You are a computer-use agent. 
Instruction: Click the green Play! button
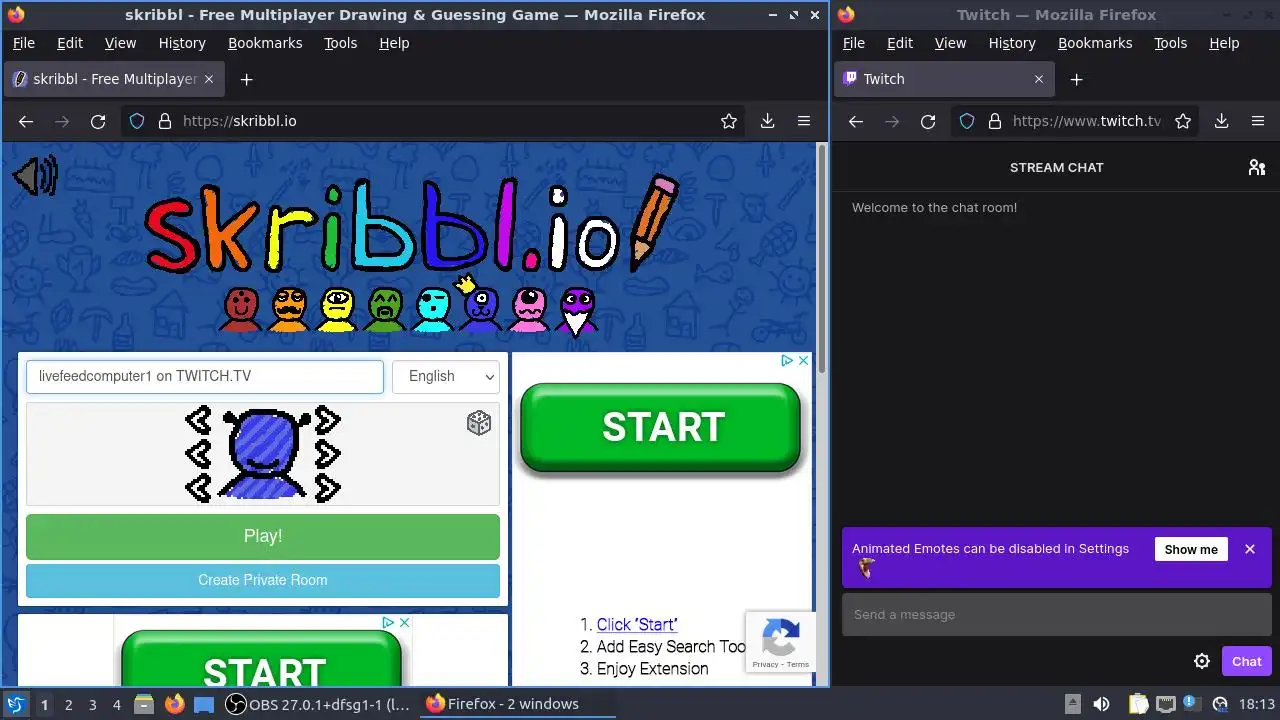click(263, 537)
